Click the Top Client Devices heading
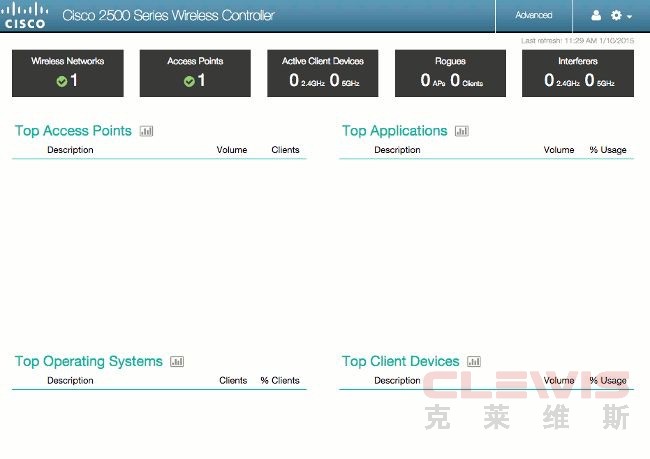The image size is (650, 459). 400,362
